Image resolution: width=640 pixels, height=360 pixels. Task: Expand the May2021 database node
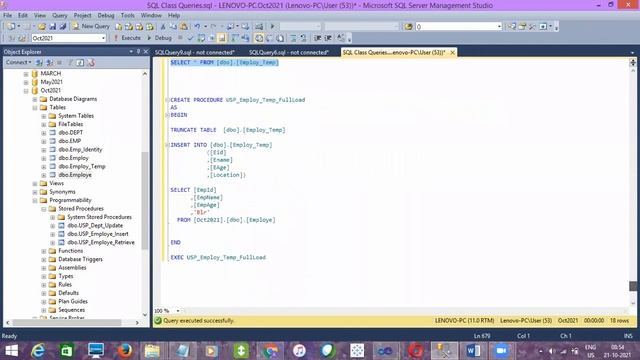coord(26,82)
